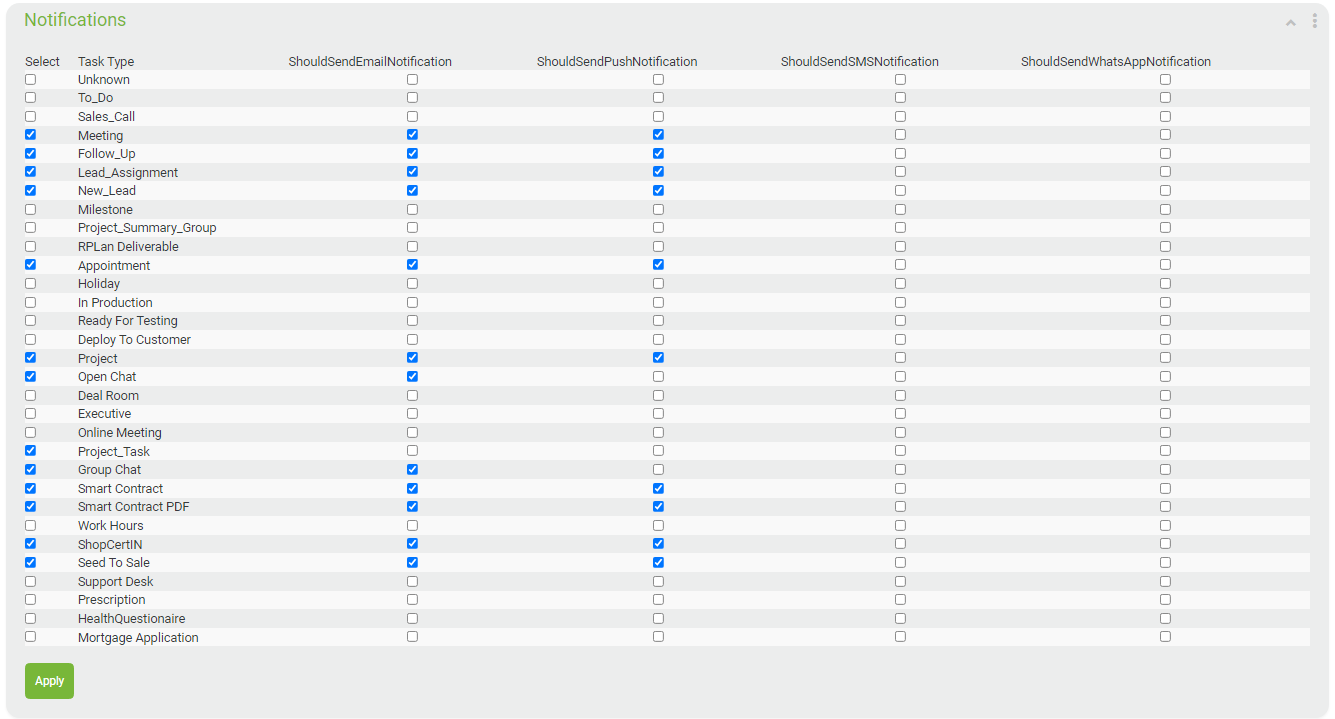Enable push notification for Open Chat
The image size is (1335, 719).
tap(658, 376)
